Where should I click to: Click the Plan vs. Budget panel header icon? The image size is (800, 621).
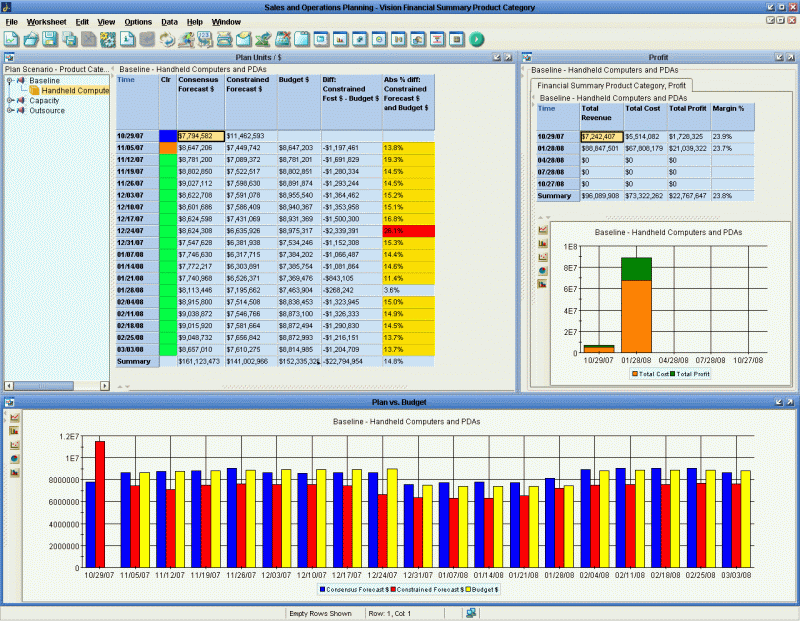point(9,402)
